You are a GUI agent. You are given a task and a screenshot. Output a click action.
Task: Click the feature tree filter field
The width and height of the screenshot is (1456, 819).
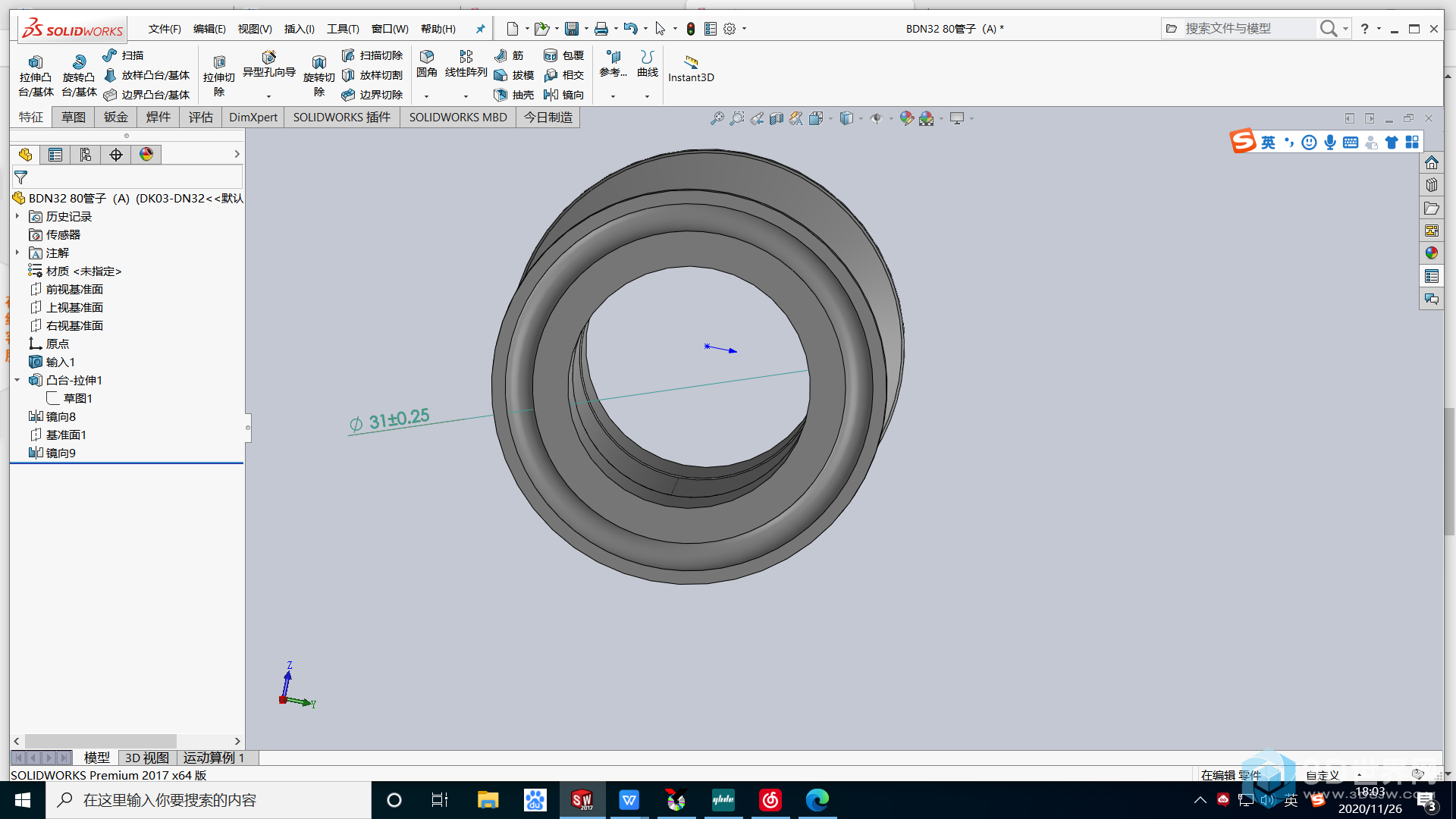pyautogui.click(x=127, y=177)
